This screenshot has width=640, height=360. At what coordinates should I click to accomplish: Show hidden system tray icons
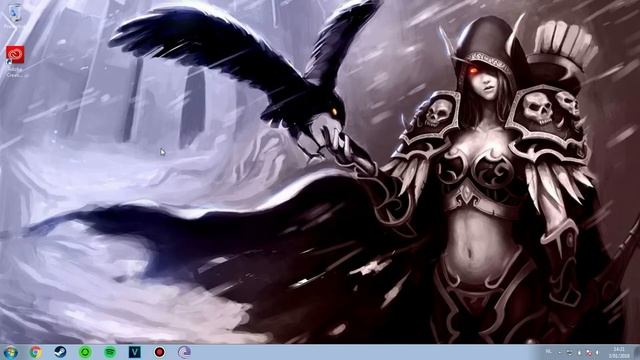click(x=560, y=352)
